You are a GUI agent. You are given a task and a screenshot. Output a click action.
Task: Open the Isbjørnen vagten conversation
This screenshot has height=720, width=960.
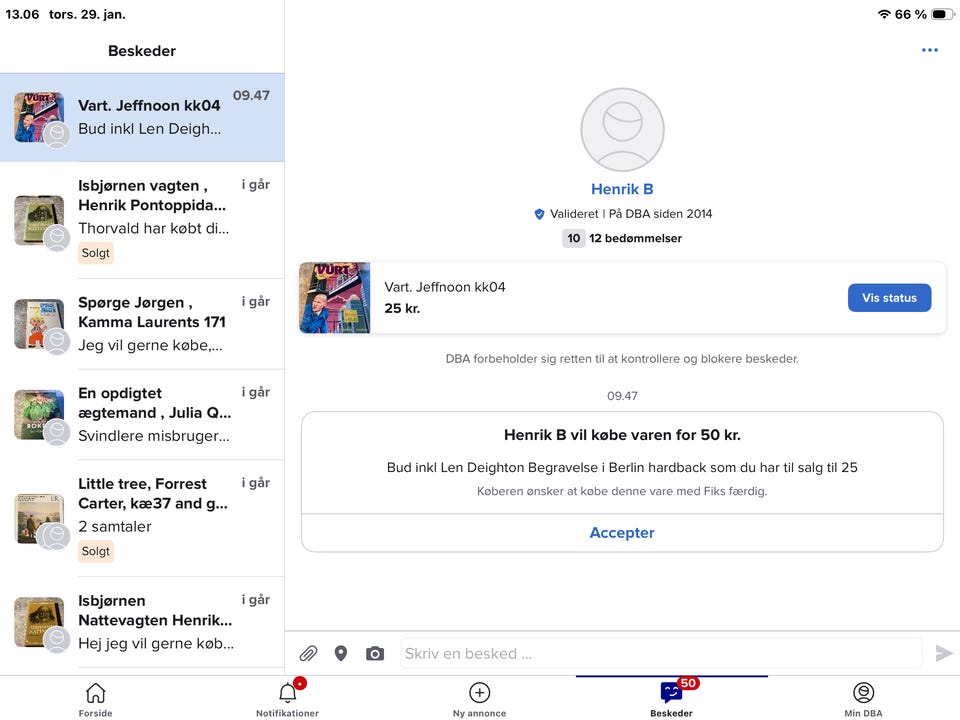142,220
